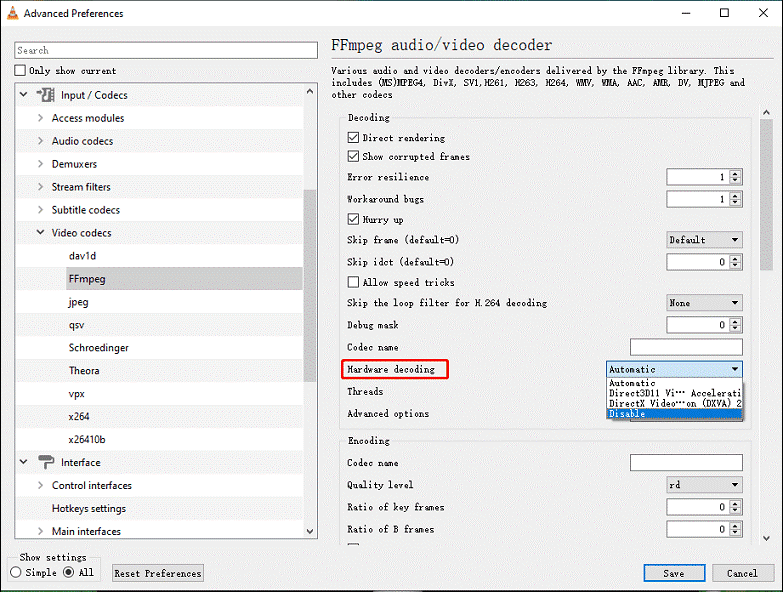Click the Debug mask spinner arrows

click(x=735, y=325)
